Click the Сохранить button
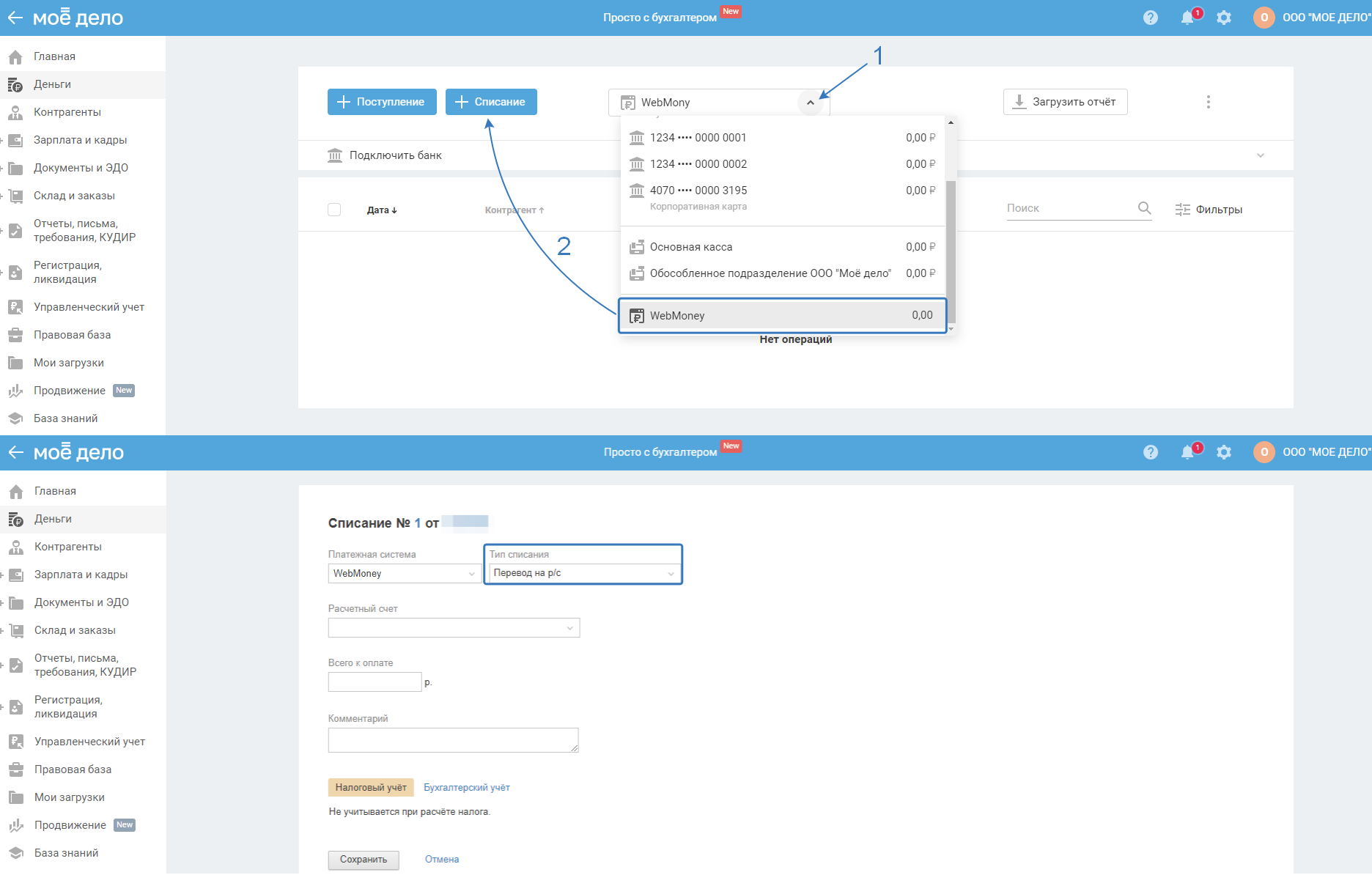Viewport: 1372px width, 875px height. [x=364, y=860]
